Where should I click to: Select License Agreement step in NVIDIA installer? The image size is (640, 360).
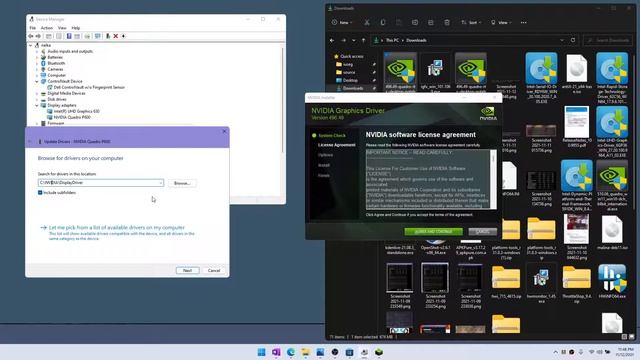pyautogui.click(x=337, y=145)
